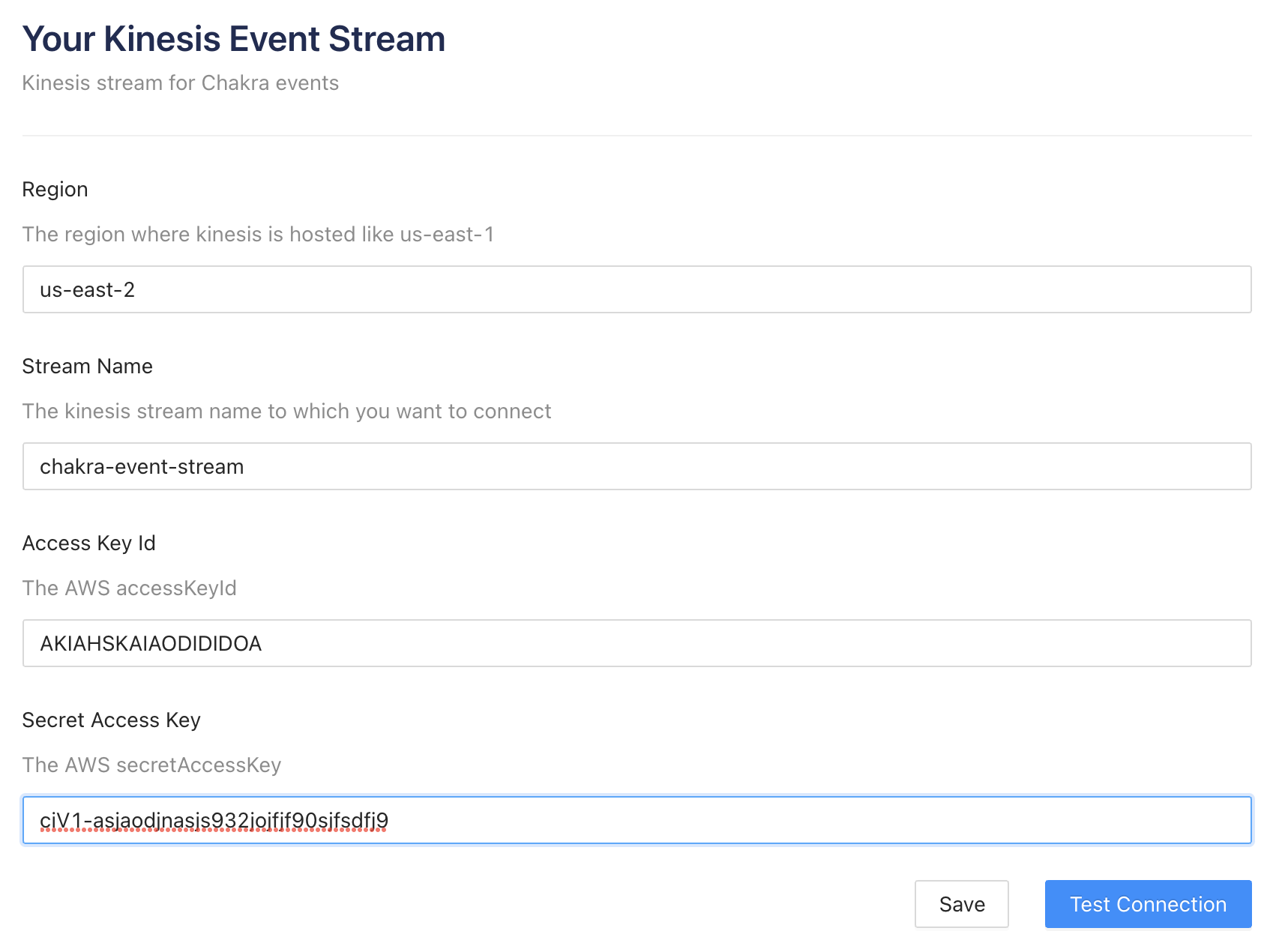The image size is (1270, 952).
Task: Click the Region label
Action: (55, 190)
